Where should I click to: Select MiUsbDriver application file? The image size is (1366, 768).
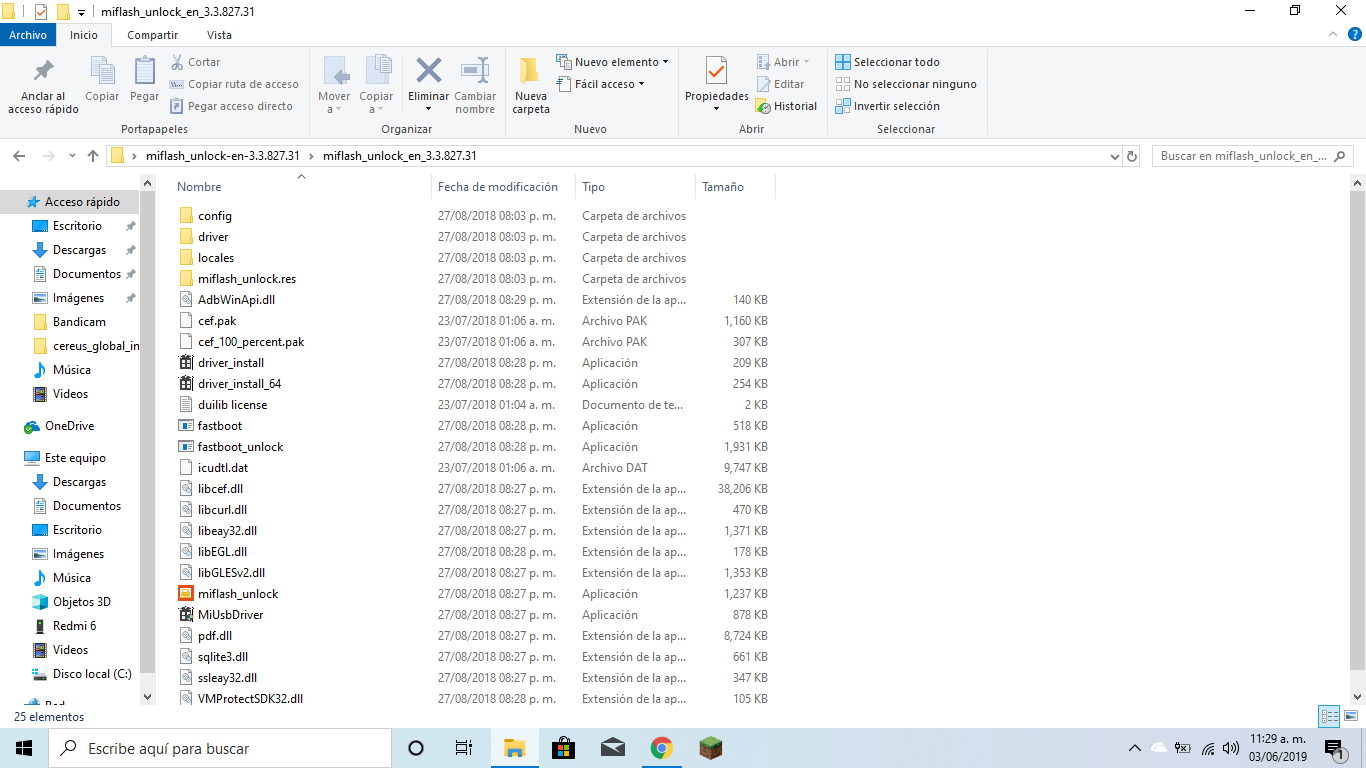pos(230,615)
